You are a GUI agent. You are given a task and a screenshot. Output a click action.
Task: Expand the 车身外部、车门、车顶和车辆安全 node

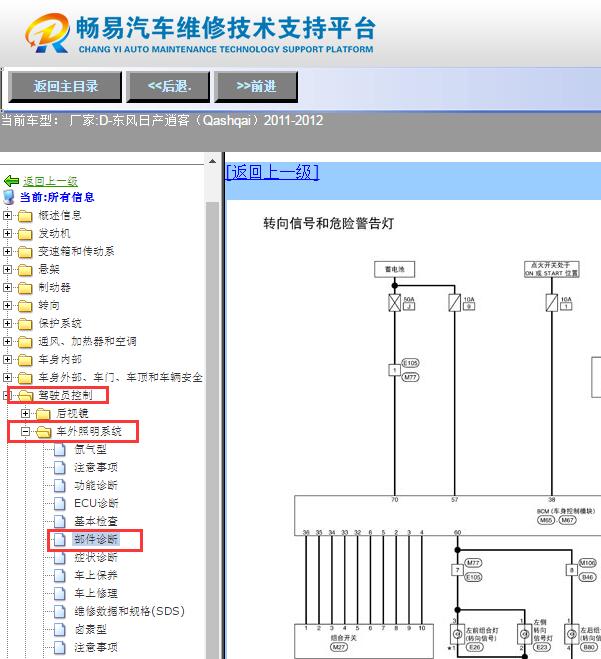coord(7,378)
